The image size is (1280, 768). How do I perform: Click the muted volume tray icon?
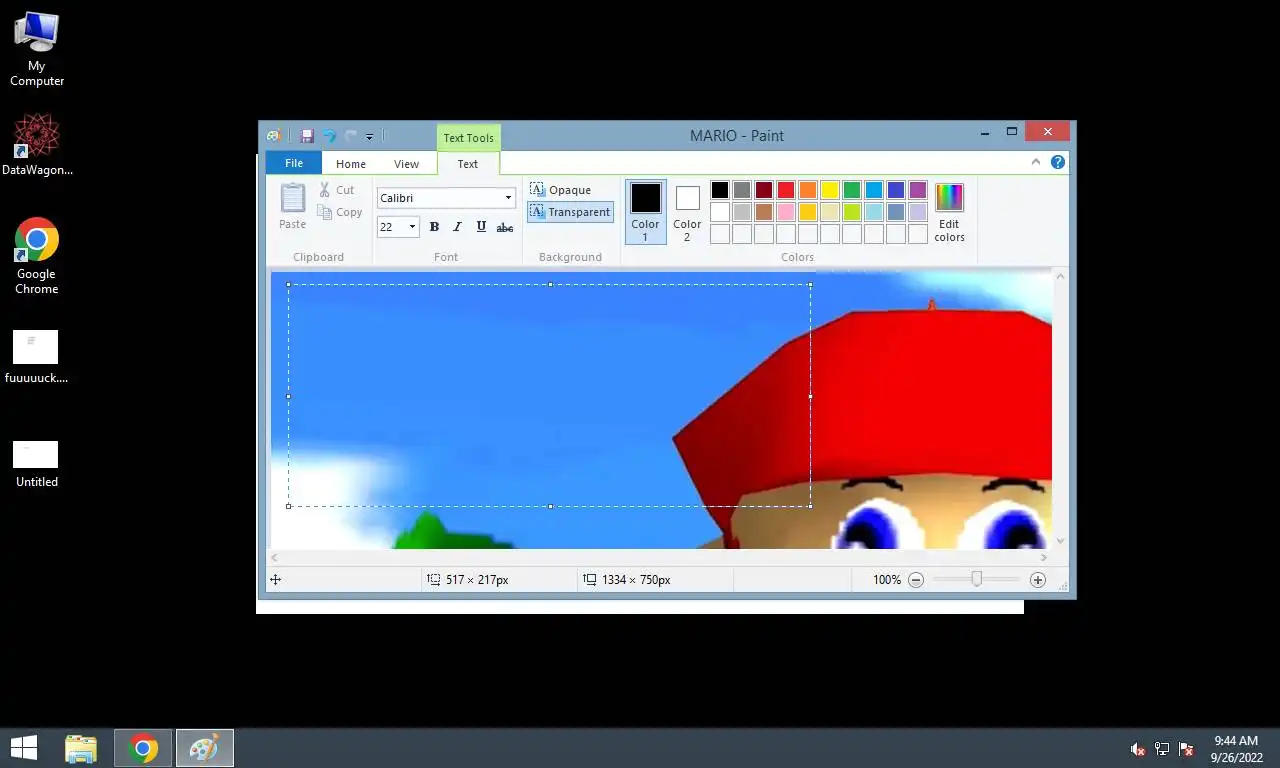point(1138,749)
